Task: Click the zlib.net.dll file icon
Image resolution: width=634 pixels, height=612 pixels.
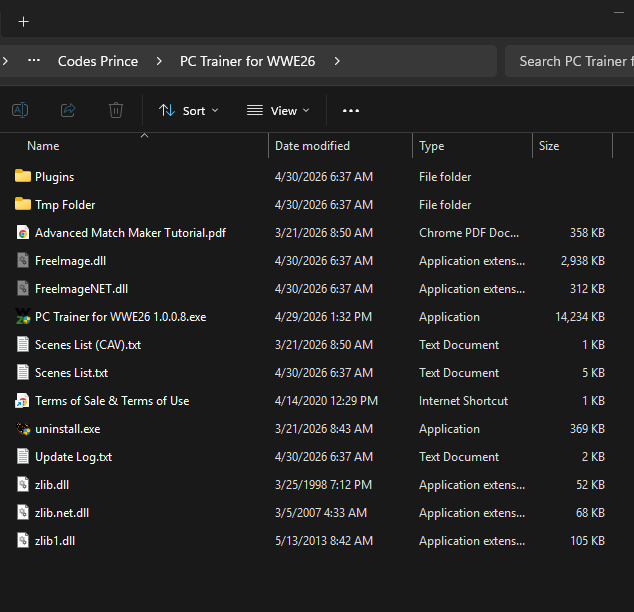Action: tap(23, 513)
